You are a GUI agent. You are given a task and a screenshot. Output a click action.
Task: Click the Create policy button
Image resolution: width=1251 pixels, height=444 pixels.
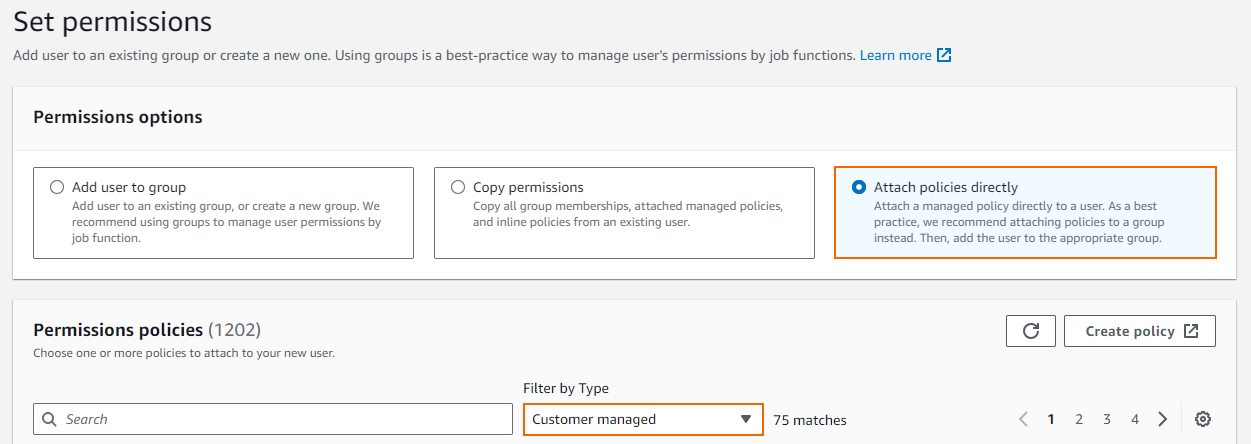1139,331
